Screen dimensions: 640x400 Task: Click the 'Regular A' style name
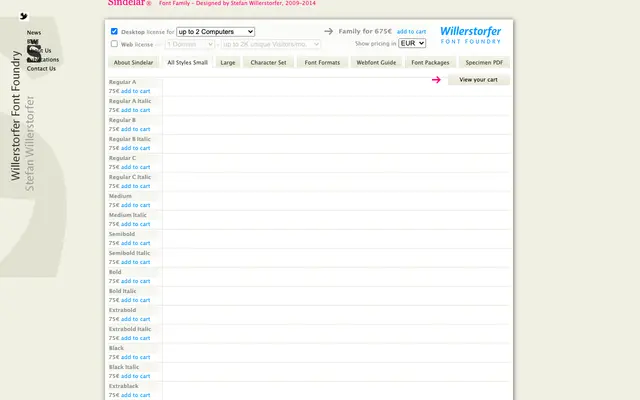pos(122,82)
